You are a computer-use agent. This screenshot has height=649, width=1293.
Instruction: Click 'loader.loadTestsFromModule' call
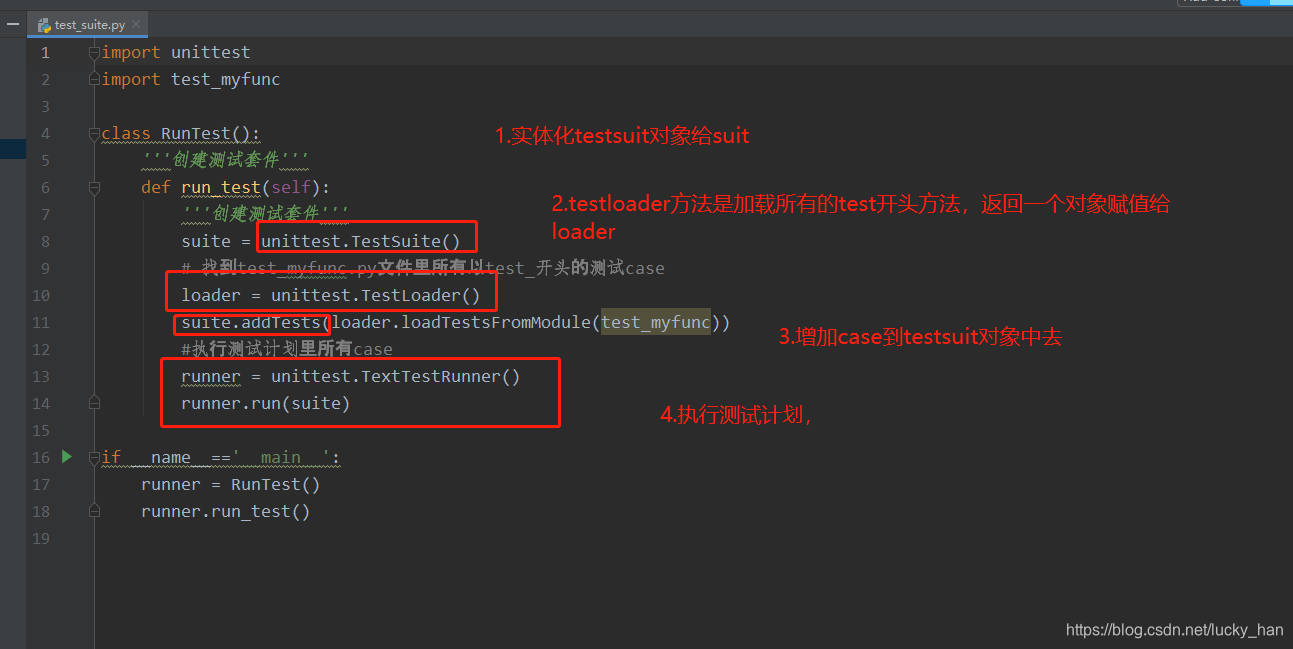[461, 322]
